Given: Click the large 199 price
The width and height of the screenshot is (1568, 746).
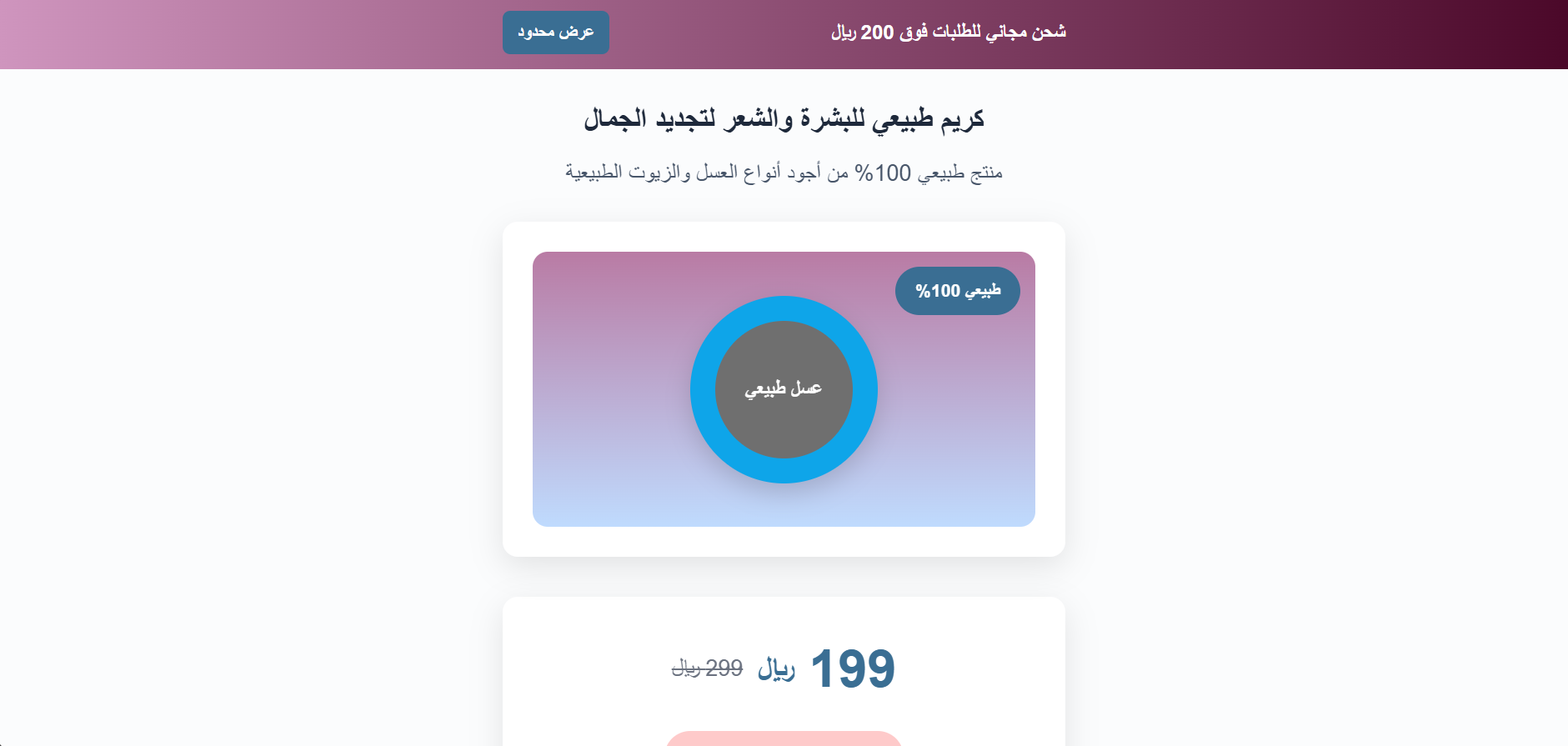Looking at the screenshot, I should point(853,668).
